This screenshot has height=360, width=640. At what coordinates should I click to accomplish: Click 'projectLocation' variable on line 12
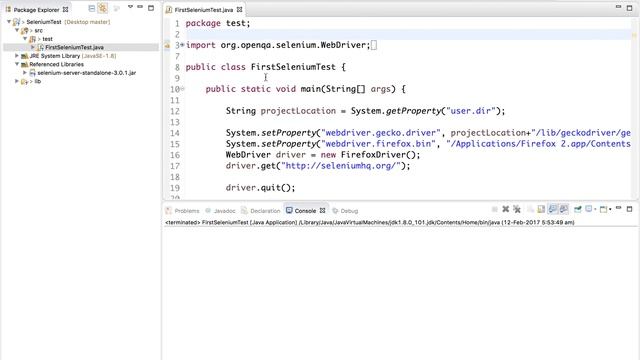[298, 111]
